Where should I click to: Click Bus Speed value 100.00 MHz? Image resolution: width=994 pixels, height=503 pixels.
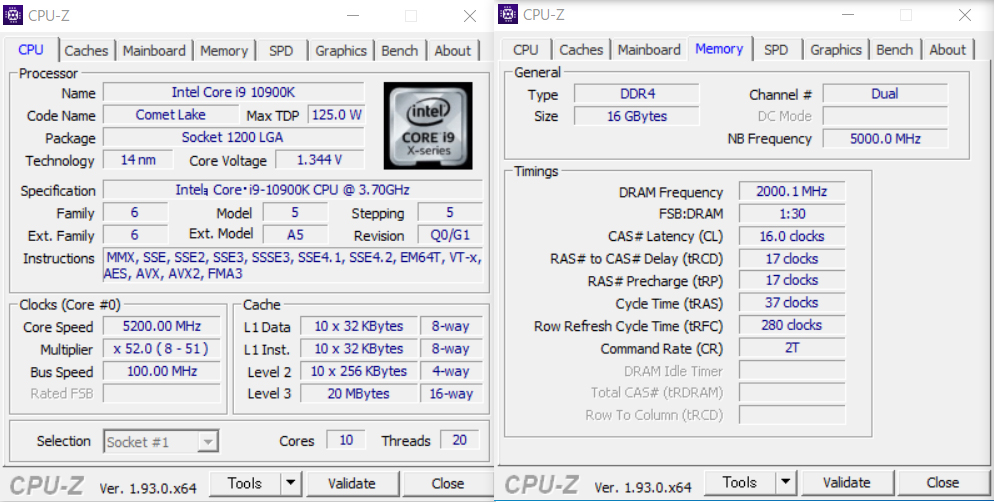click(x=162, y=371)
